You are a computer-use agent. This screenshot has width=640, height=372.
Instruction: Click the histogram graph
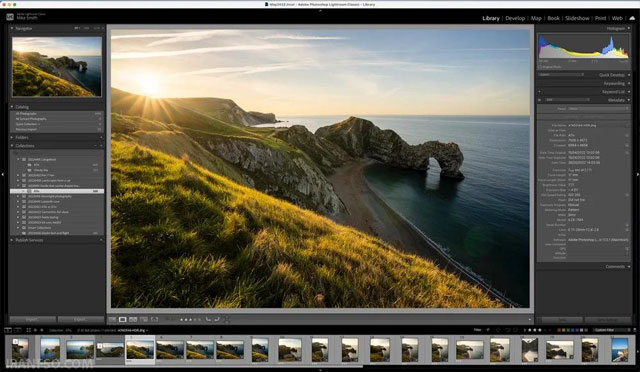(583, 47)
